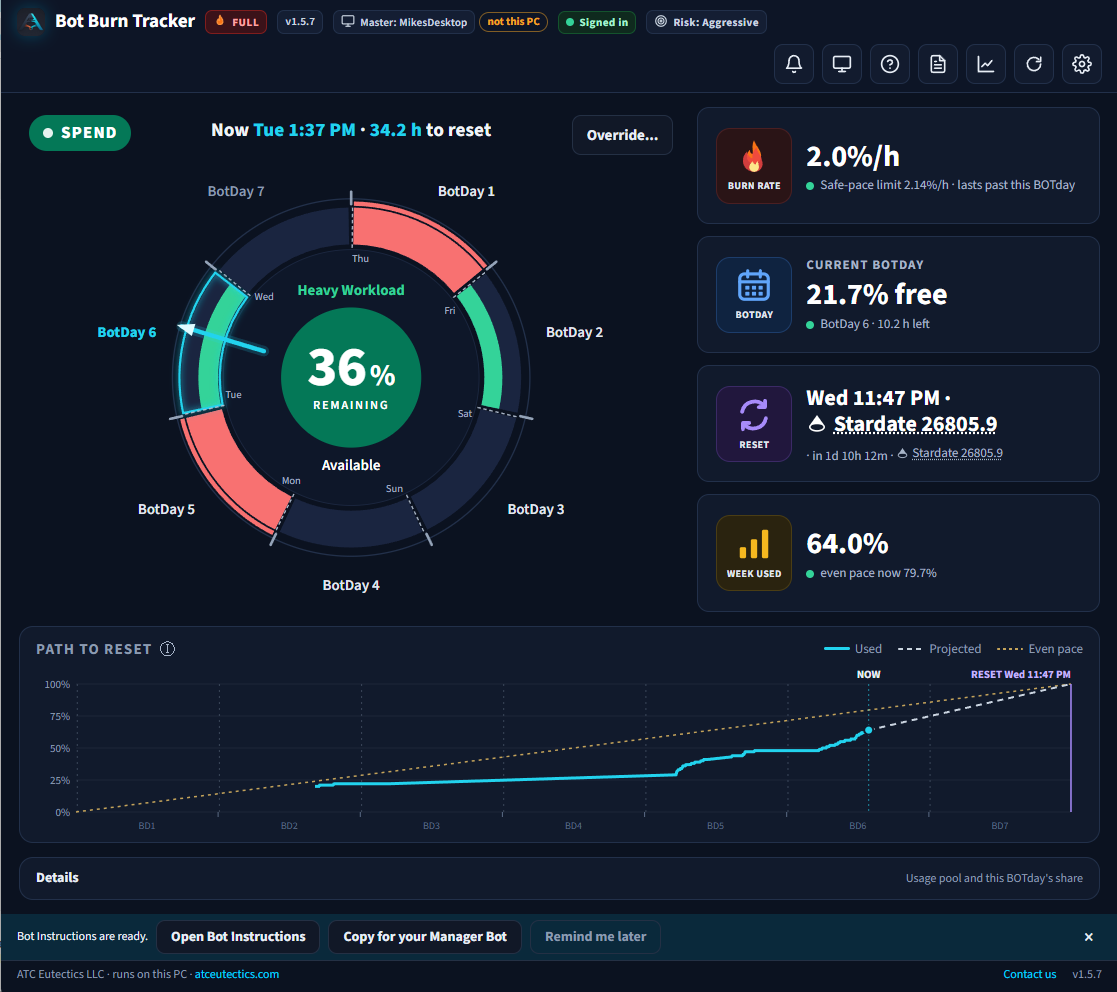1117x992 pixels.
Task: Select the BotDay 1 ring segment
Action: 419,242
